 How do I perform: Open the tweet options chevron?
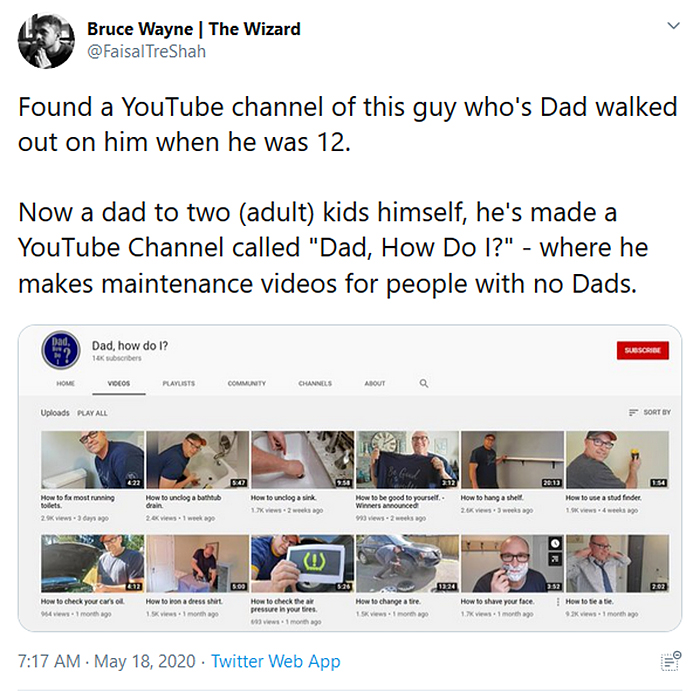click(x=672, y=24)
